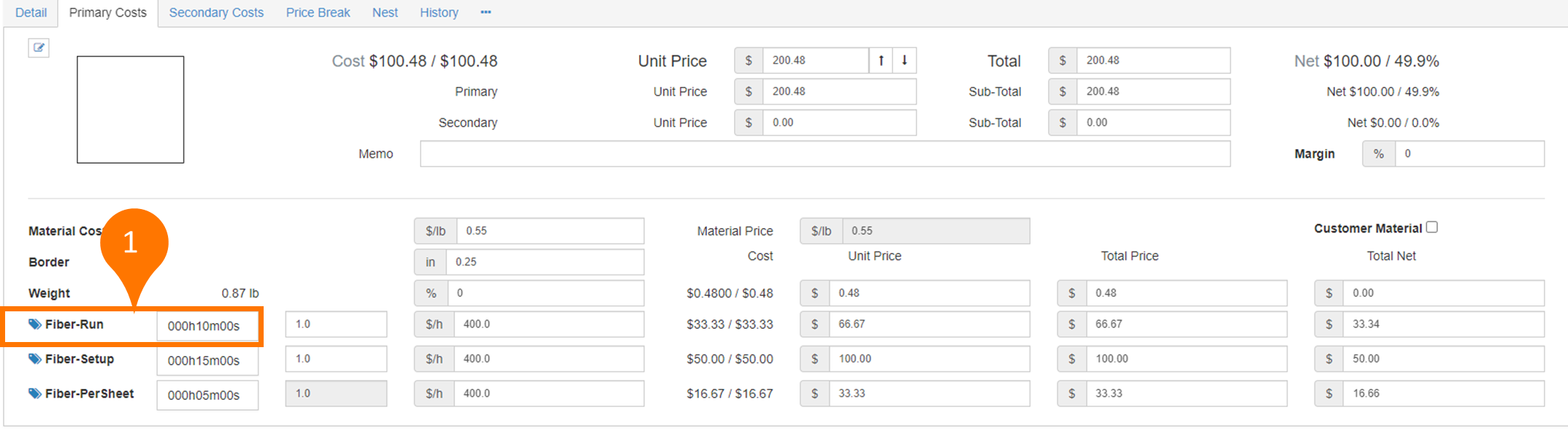The width and height of the screenshot is (1568, 429).
Task: Click the Fiber-Setup tag icon
Action: point(34,359)
